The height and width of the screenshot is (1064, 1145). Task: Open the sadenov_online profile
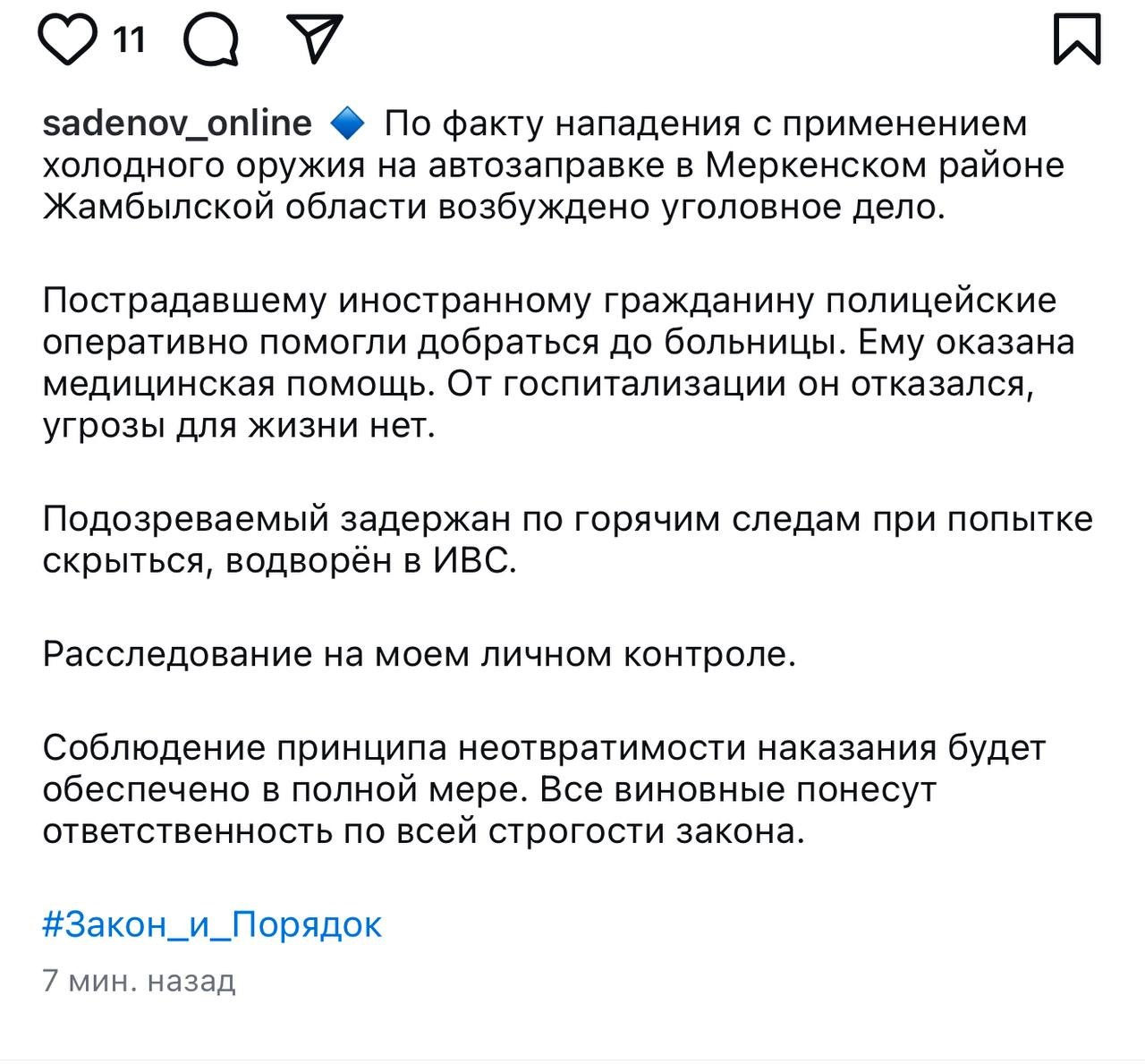(x=177, y=123)
